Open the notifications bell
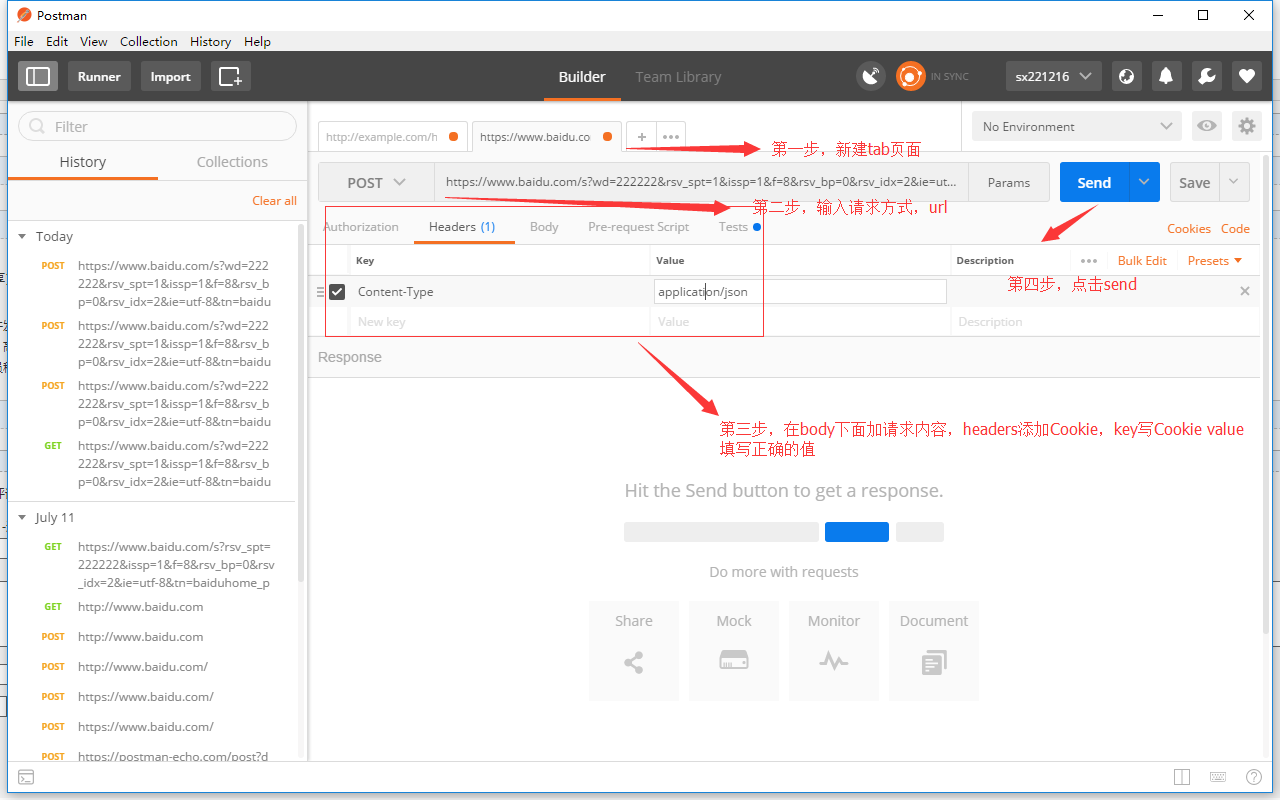This screenshot has height=800, width=1280. [x=1166, y=76]
